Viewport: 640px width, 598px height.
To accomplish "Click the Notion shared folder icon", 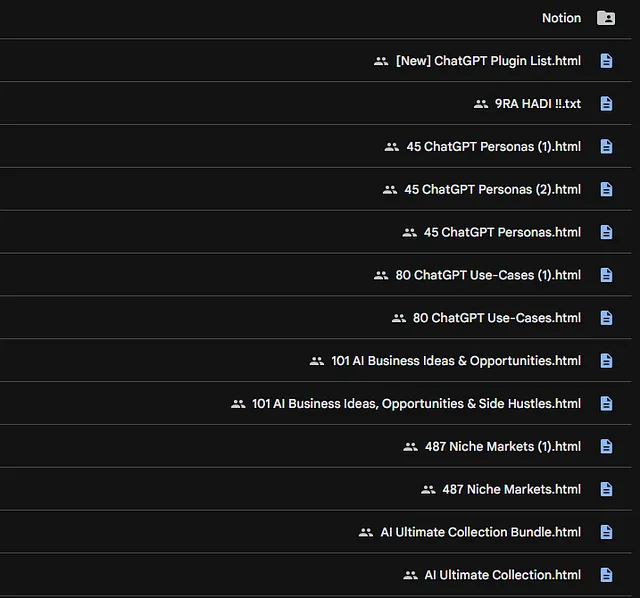I will [606, 18].
